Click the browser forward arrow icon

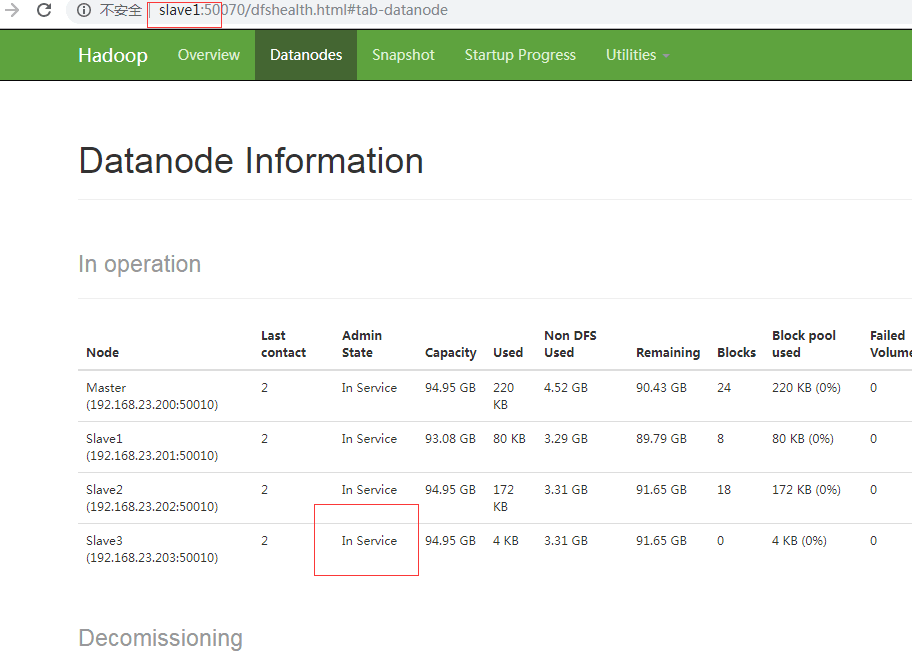pos(12,10)
